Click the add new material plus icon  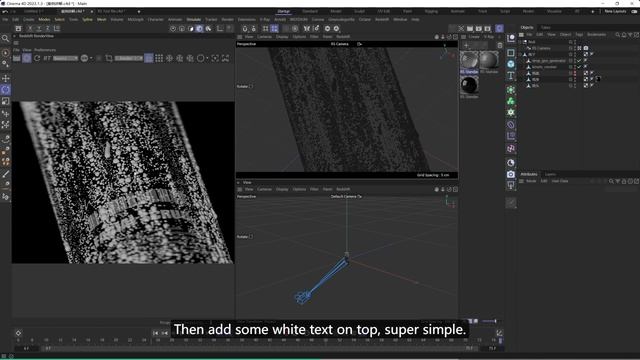tap(466, 45)
